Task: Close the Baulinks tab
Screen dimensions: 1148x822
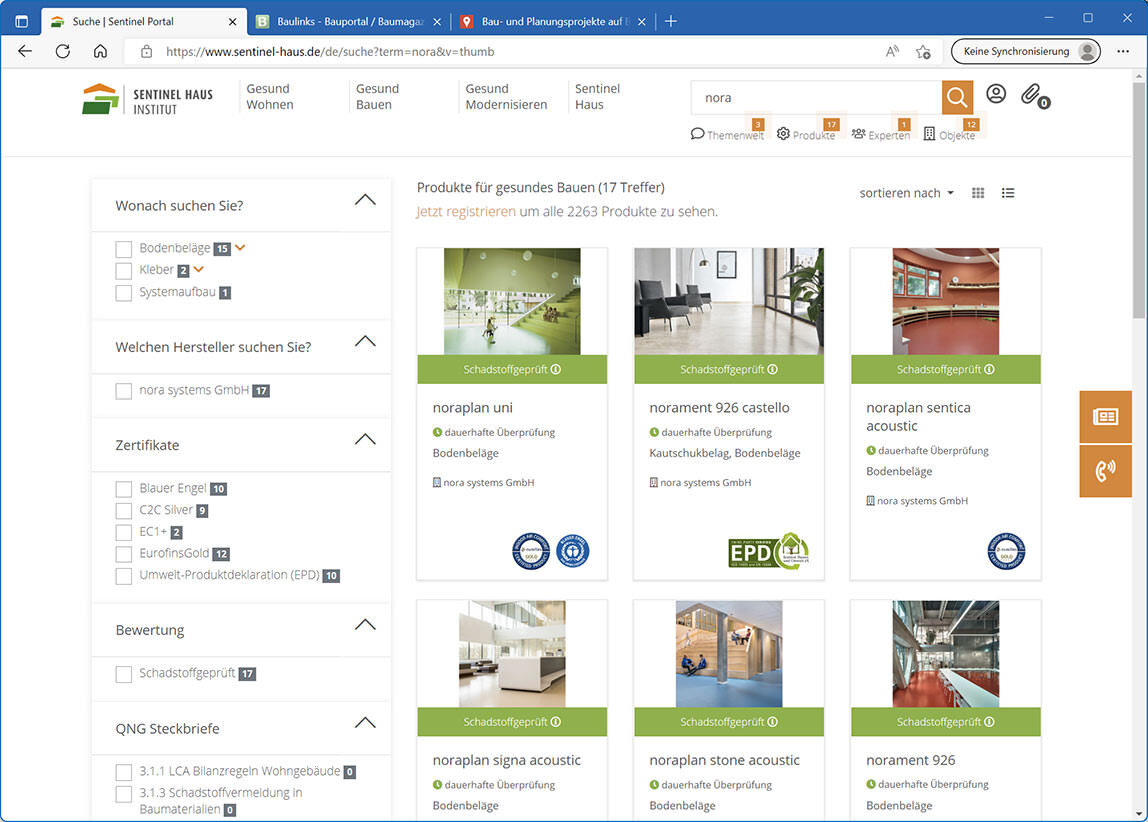Action: pos(437,21)
